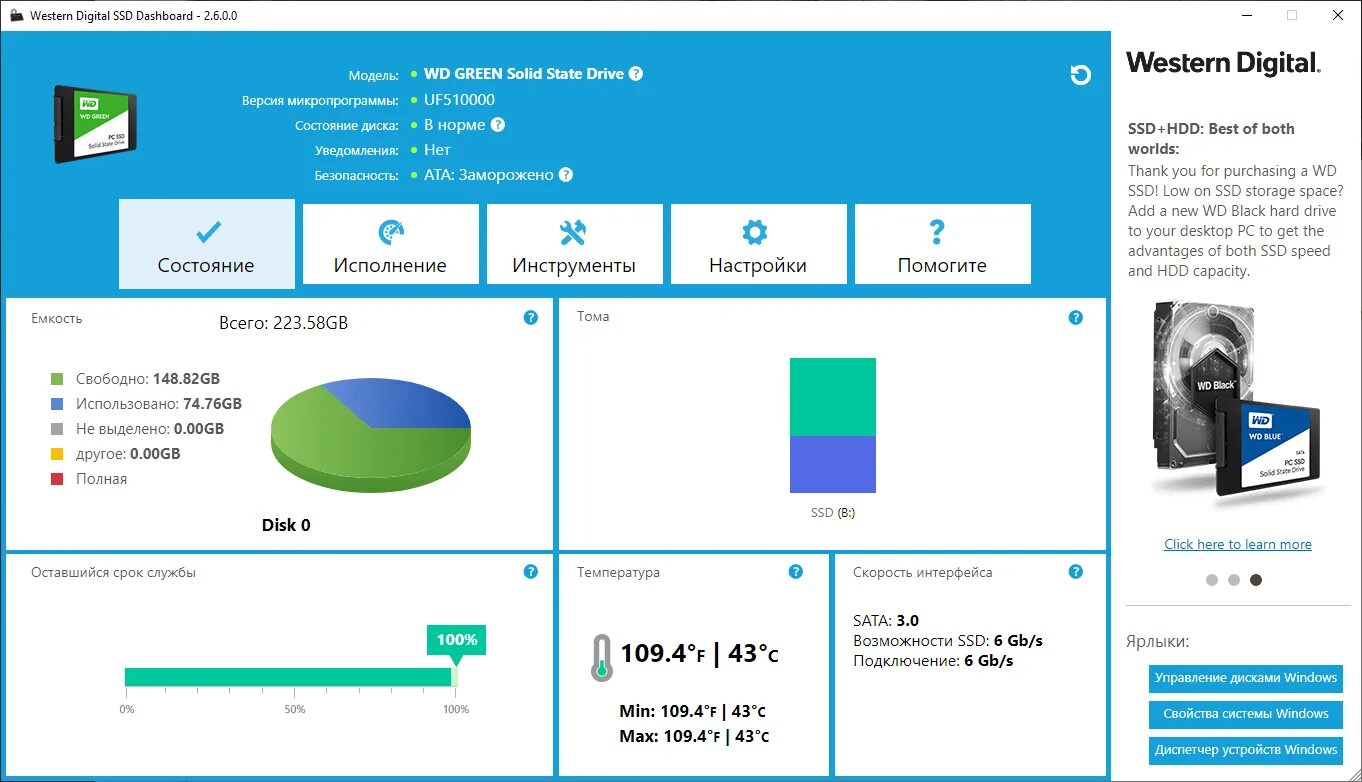The height and width of the screenshot is (782, 1362).
Task: Click the Помогите question mark icon
Action: coord(936,231)
